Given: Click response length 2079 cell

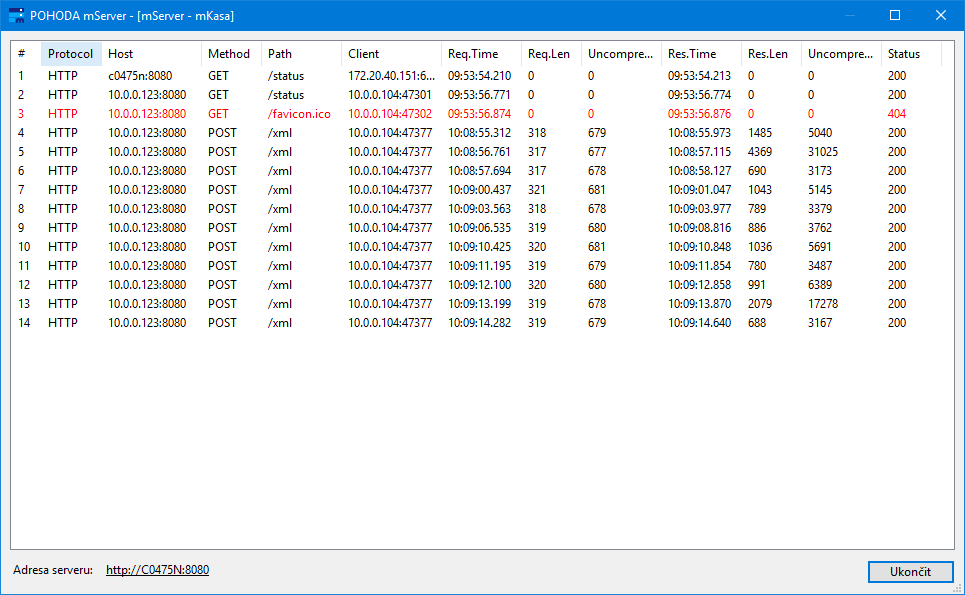Looking at the screenshot, I should [760, 304].
